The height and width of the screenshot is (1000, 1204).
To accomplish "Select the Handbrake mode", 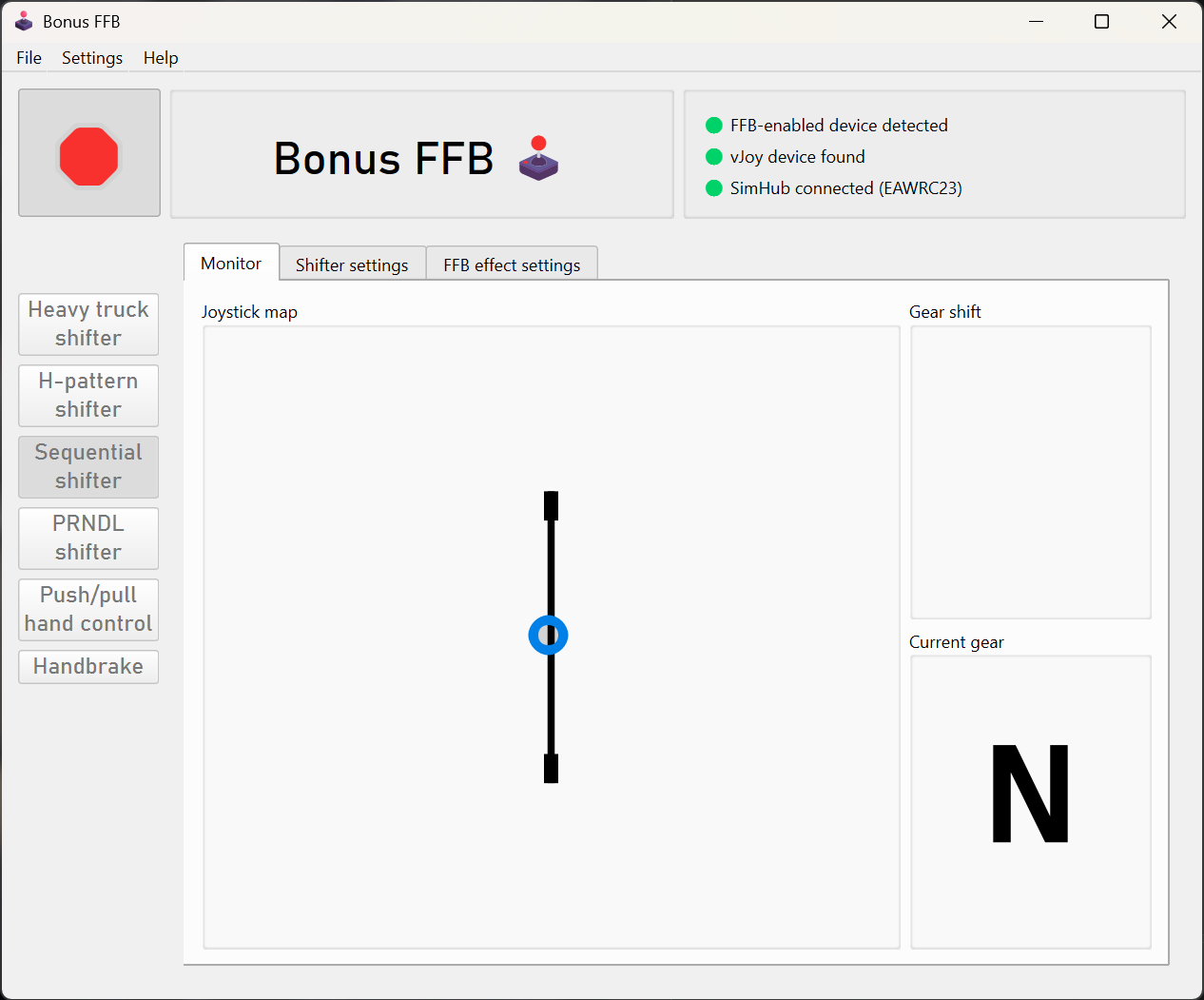I will coord(88,667).
